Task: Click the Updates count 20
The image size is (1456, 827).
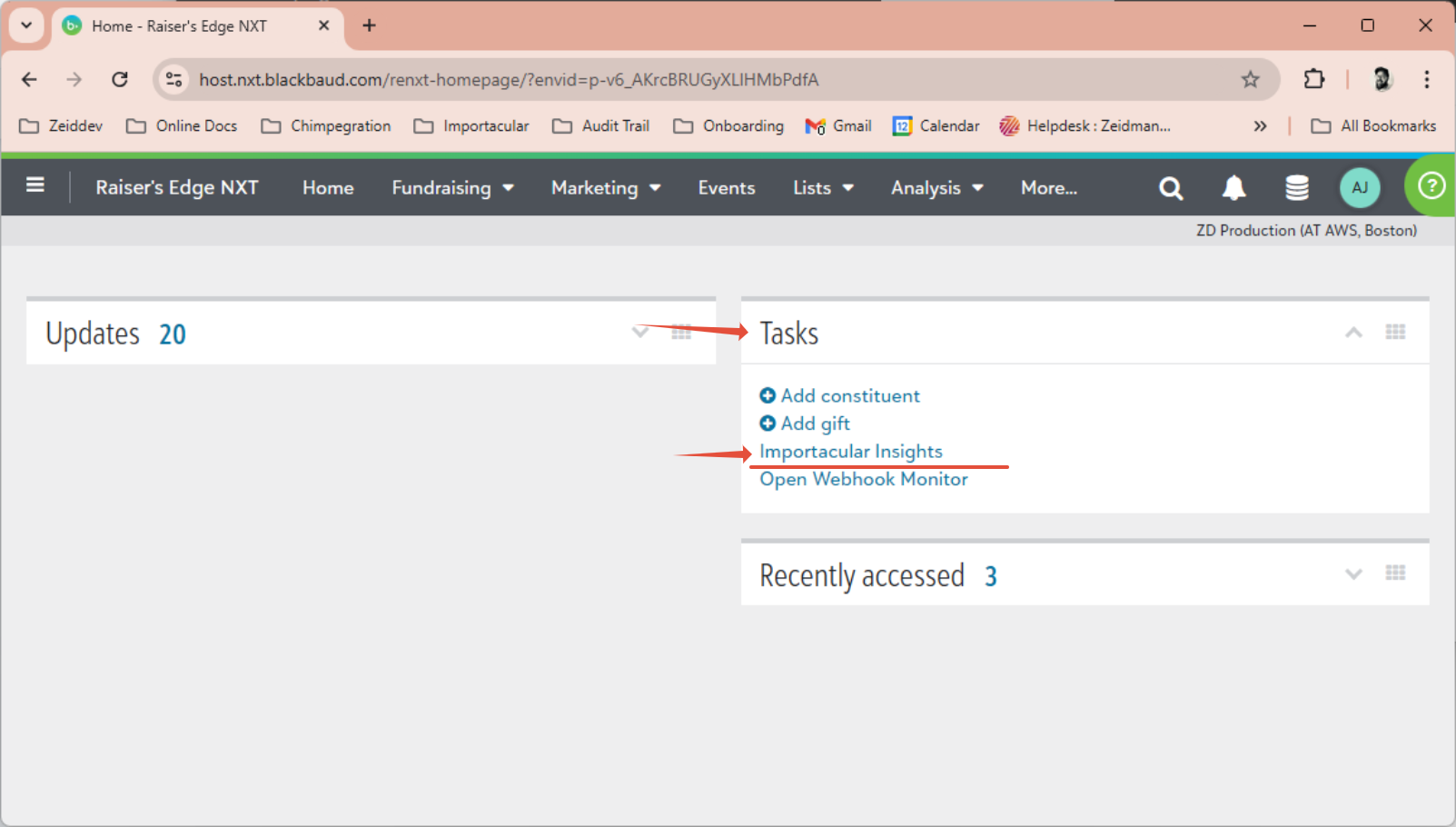Action: [173, 334]
